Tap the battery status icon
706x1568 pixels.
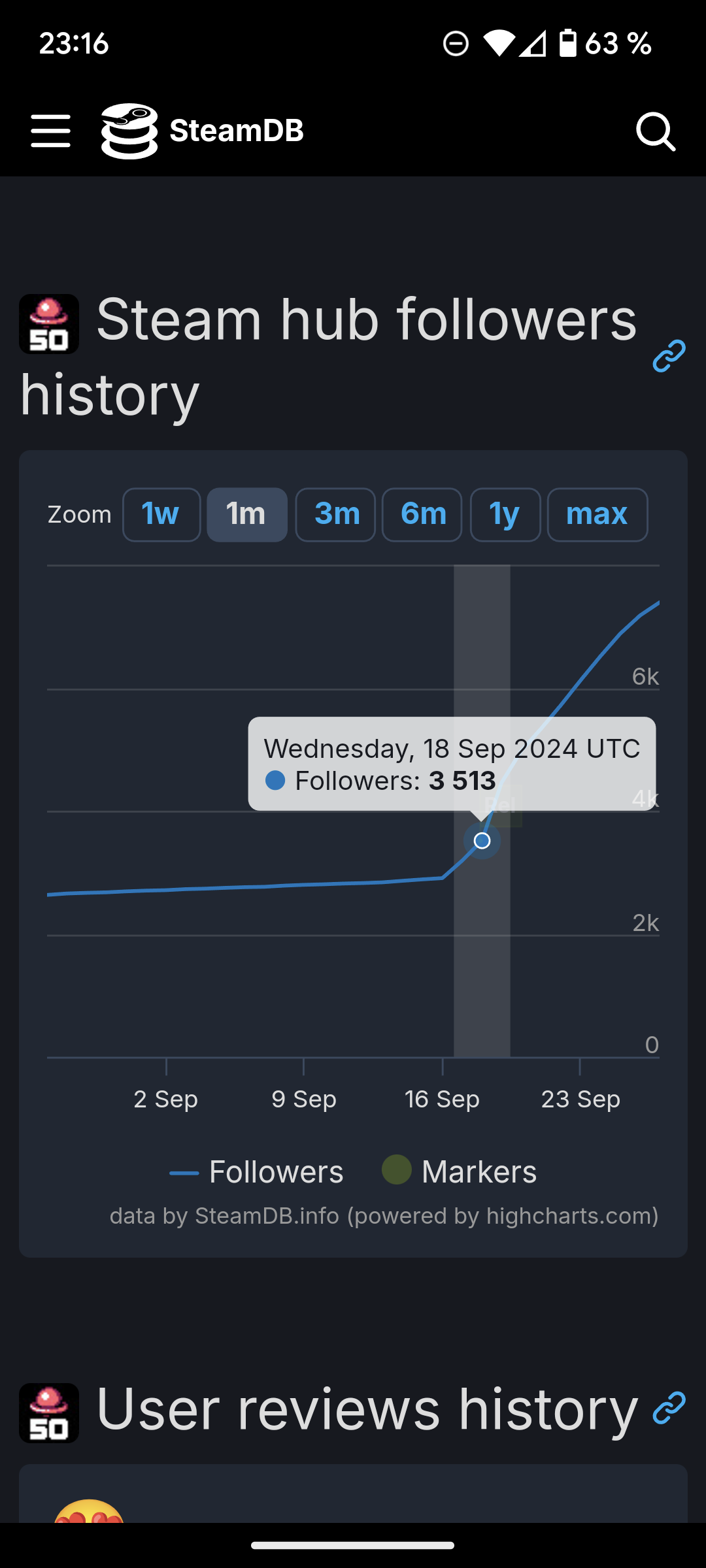tap(568, 44)
